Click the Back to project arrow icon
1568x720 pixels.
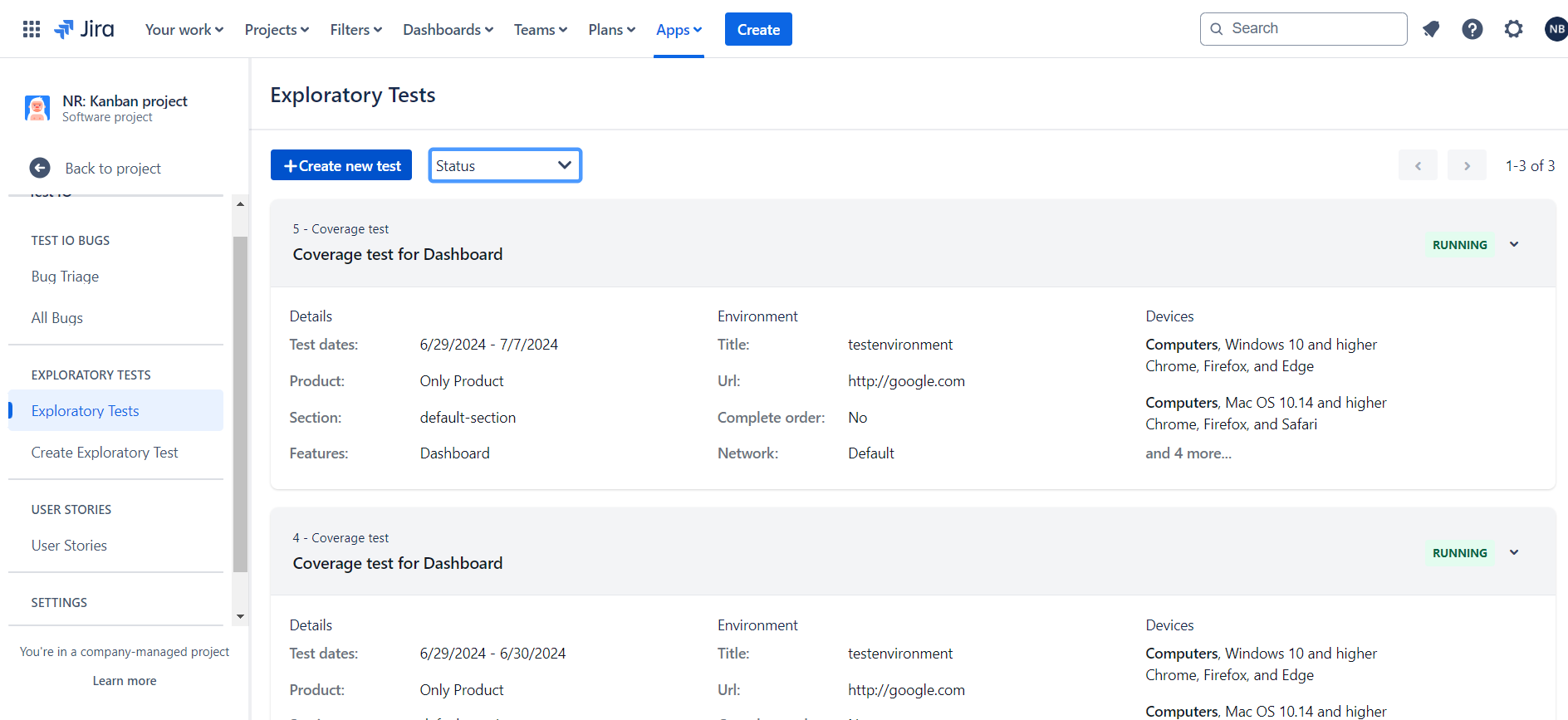pyautogui.click(x=40, y=168)
